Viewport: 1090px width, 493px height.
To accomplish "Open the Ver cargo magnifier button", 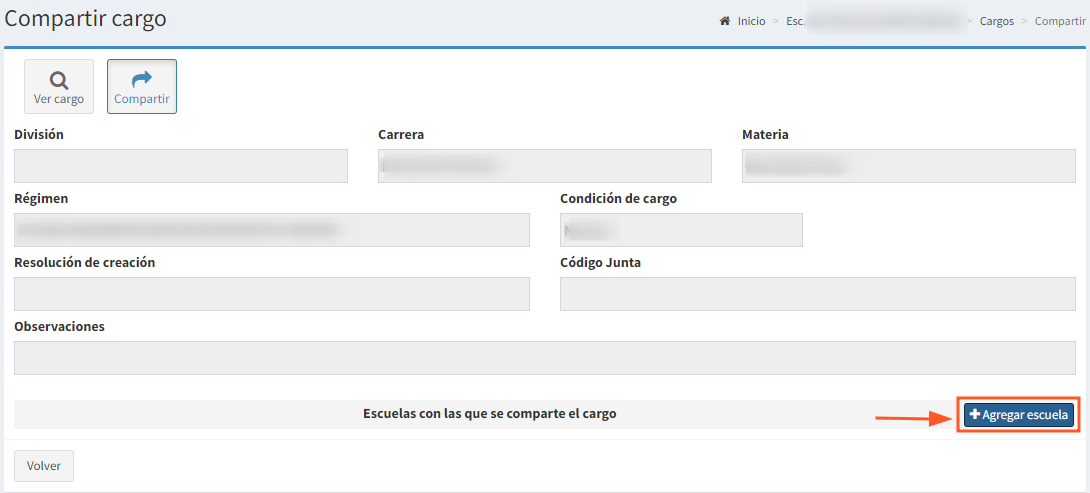I will 59,86.
